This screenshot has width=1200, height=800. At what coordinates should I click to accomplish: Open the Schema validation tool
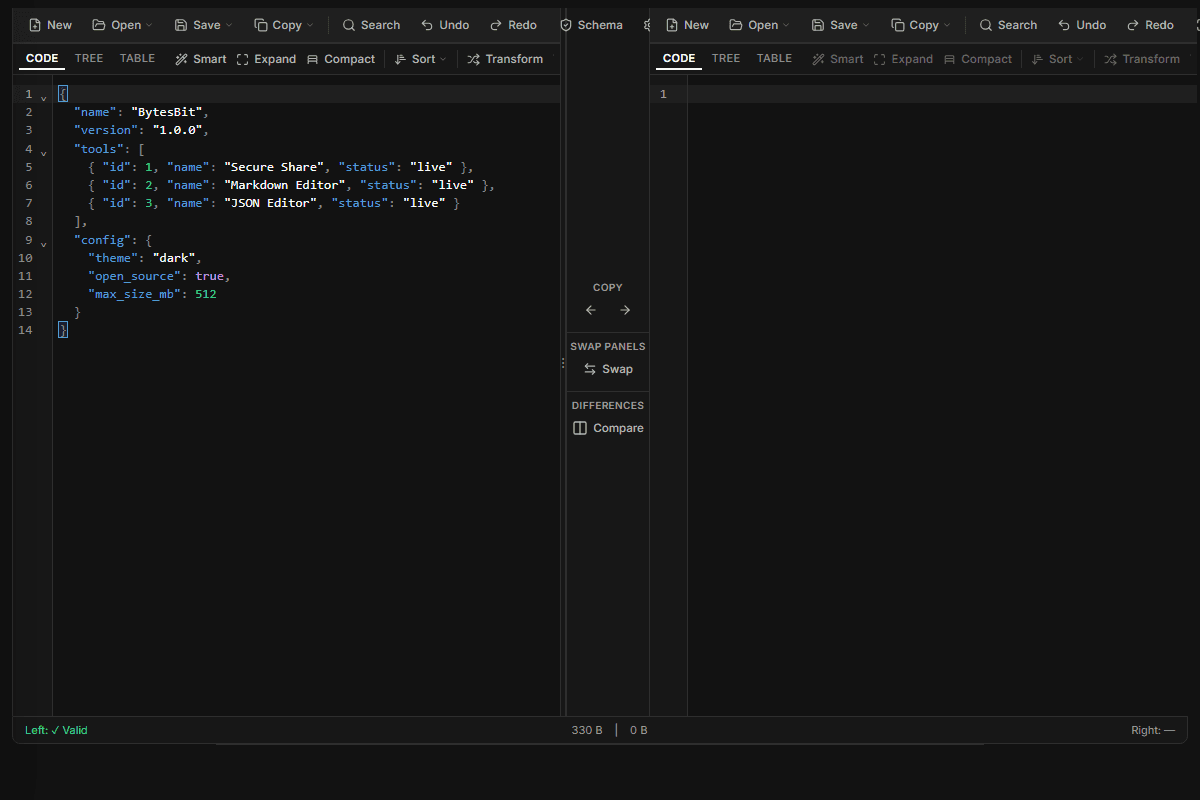click(591, 25)
